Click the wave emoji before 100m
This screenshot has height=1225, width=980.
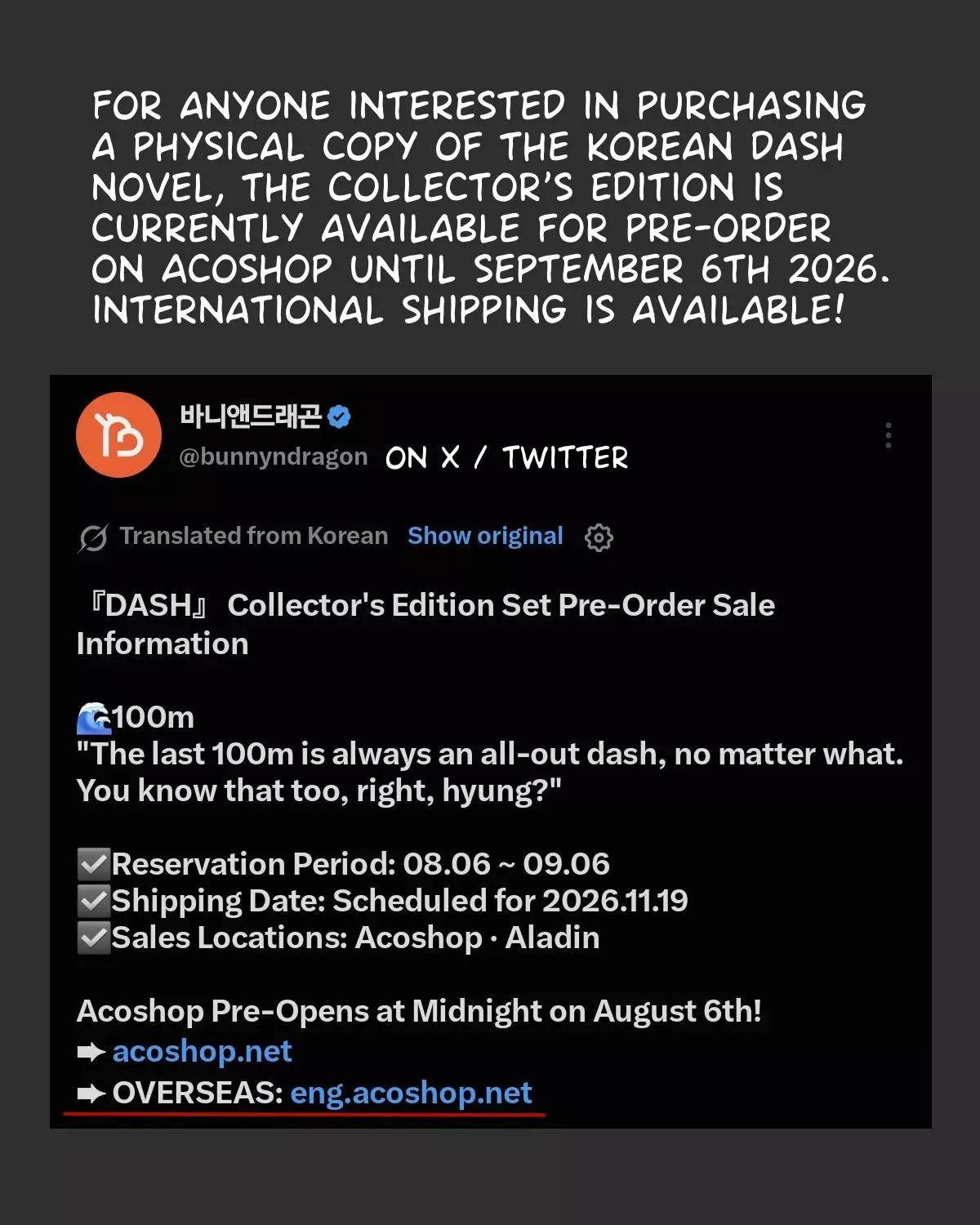point(94,718)
